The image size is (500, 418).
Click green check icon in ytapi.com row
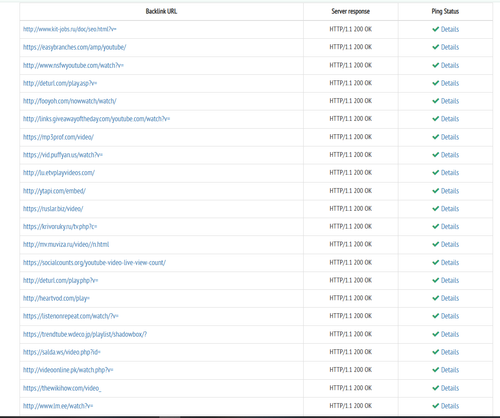(435, 191)
